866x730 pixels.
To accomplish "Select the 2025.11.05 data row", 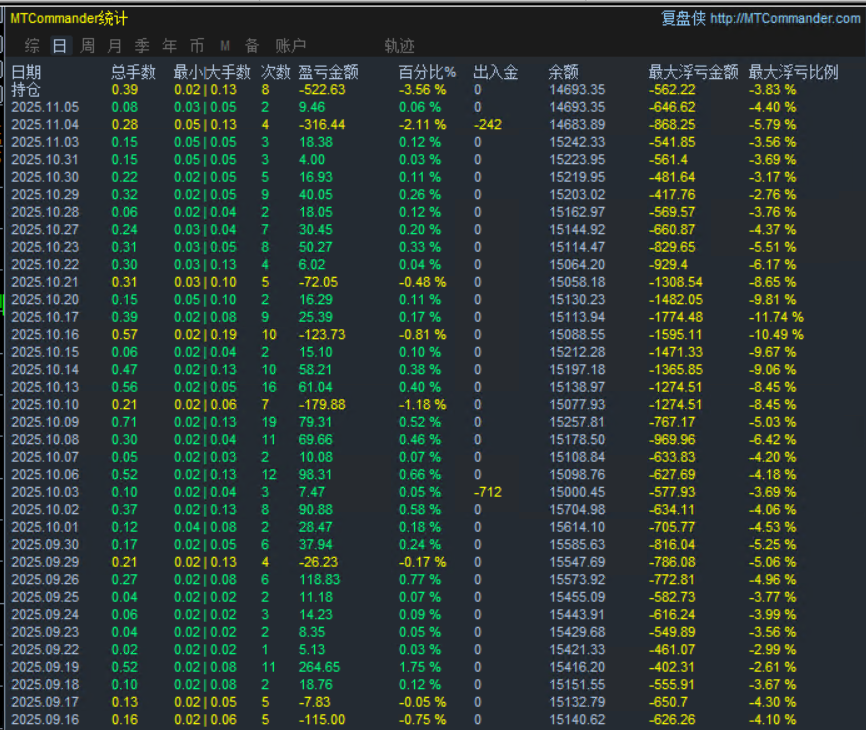I will point(44,107).
